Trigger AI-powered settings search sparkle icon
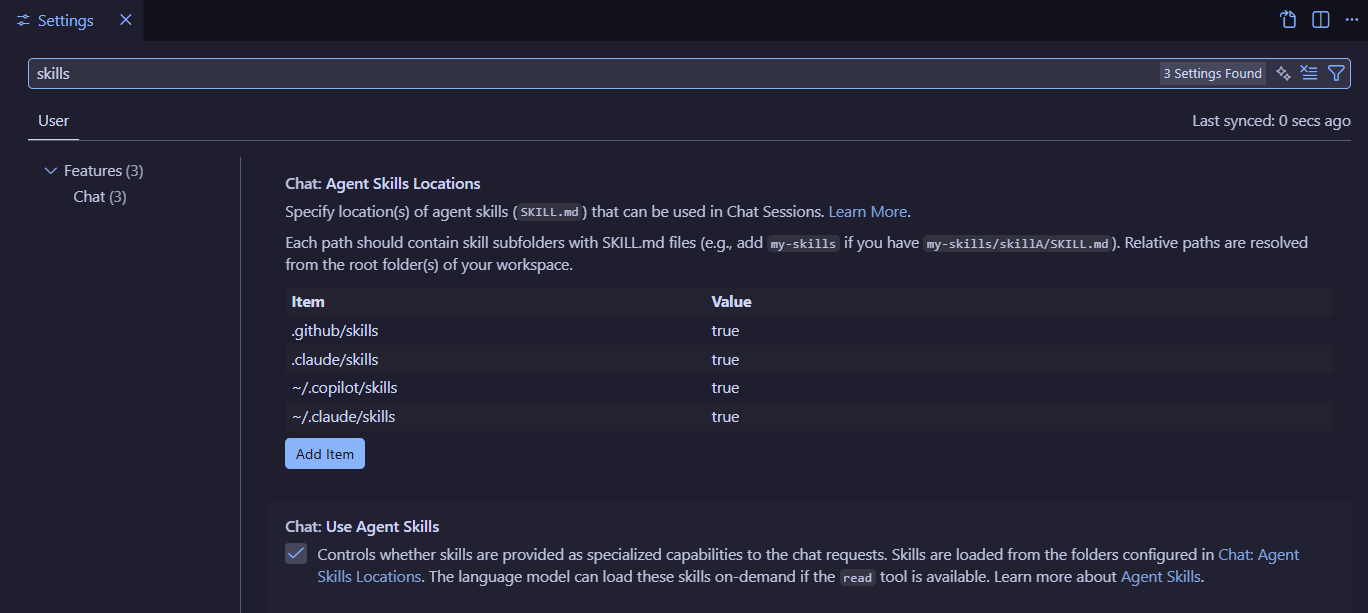Viewport: 1368px width, 613px height. [1283, 72]
